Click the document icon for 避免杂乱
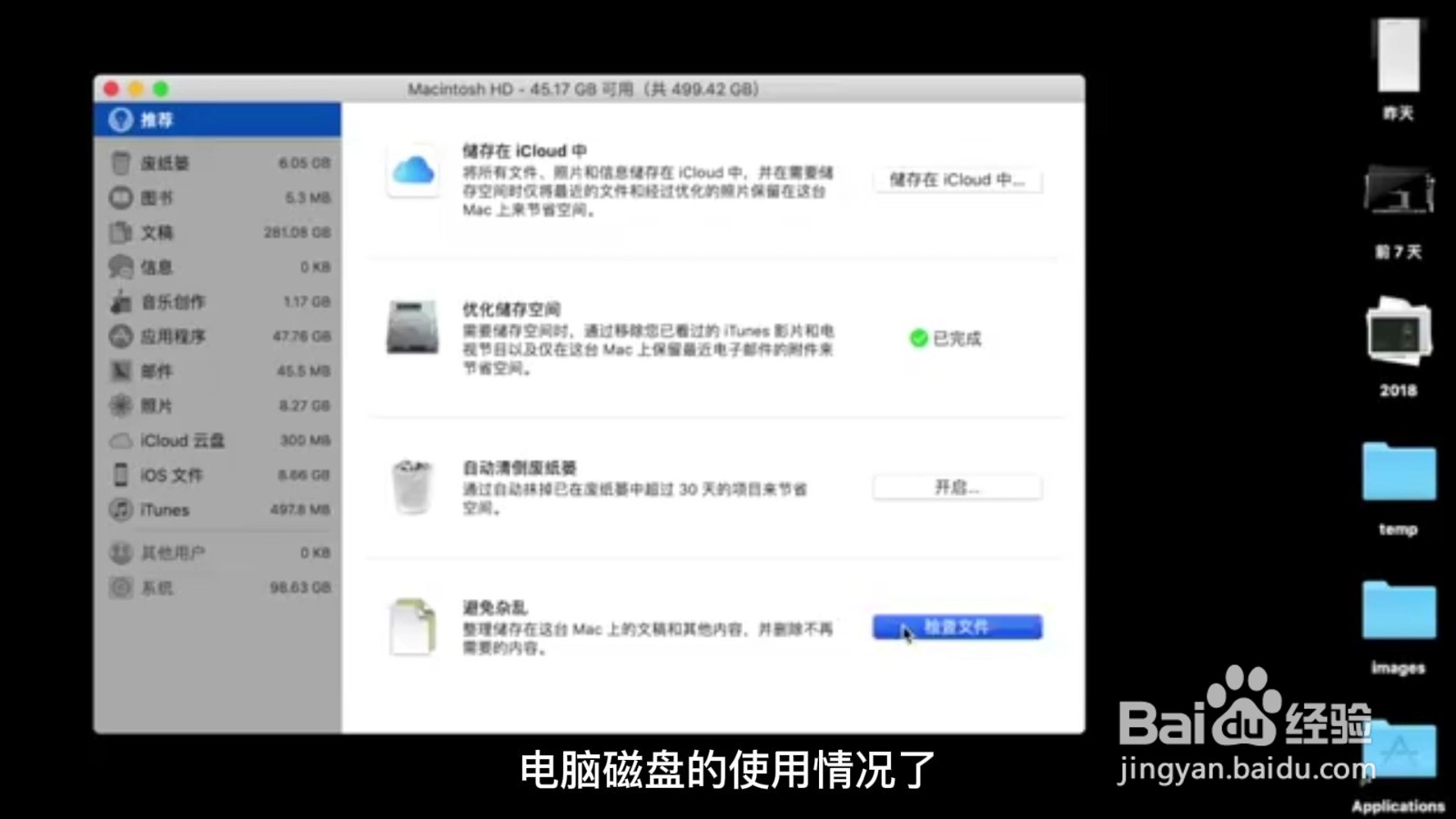Screen dimensions: 1456x819 [x=412, y=626]
